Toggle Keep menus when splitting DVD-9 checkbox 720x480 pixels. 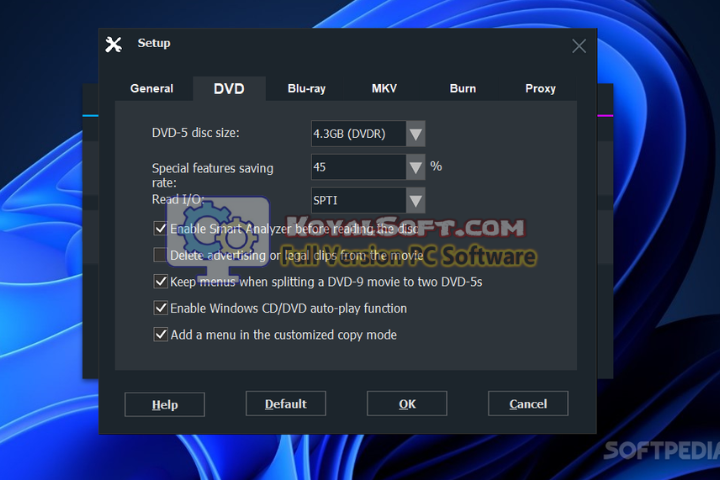(160, 281)
